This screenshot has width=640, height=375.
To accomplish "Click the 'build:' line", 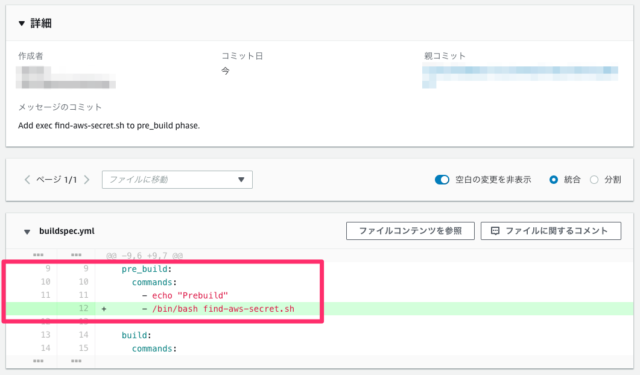I will tap(136, 335).
